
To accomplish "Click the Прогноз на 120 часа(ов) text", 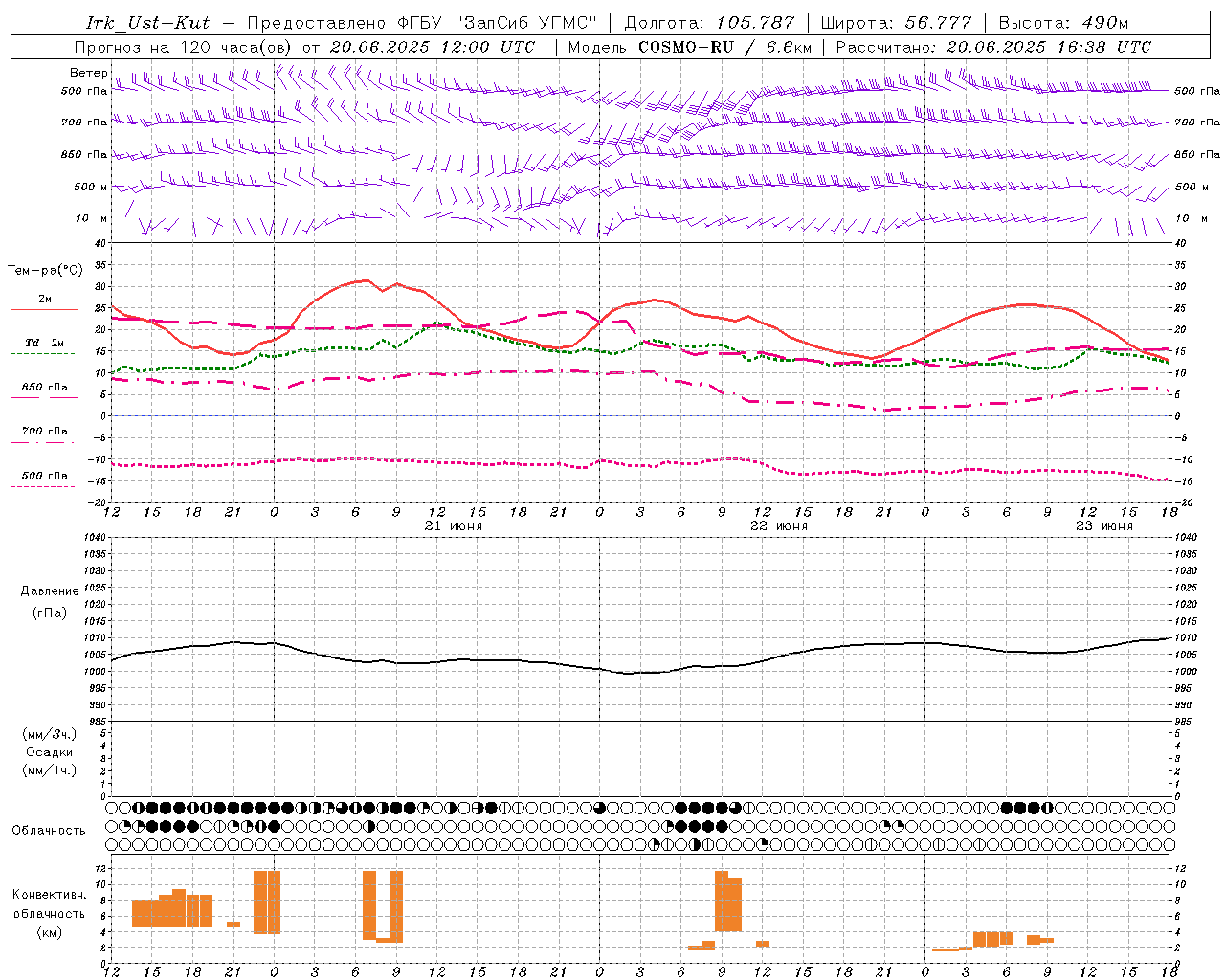I will [x=185, y=47].
